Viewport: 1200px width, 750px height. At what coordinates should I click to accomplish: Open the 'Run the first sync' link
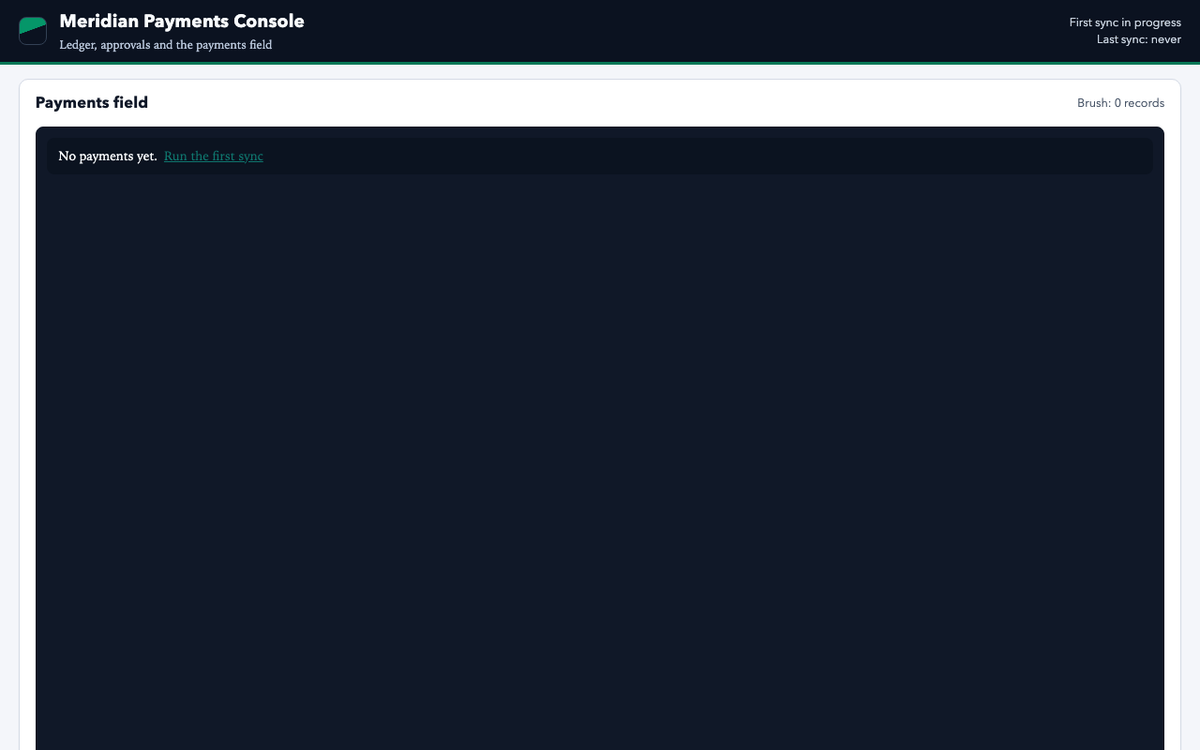point(214,156)
